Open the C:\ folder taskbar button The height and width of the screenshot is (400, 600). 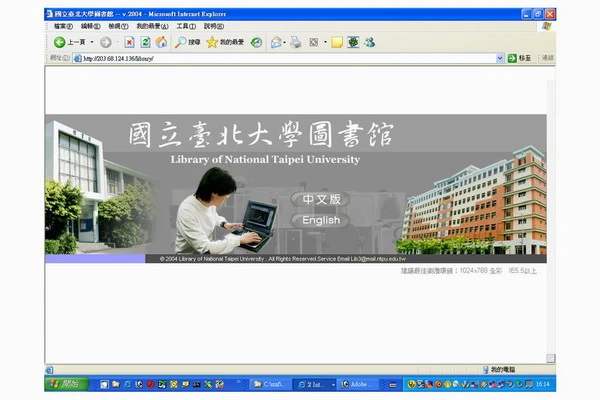tap(270, 384)
